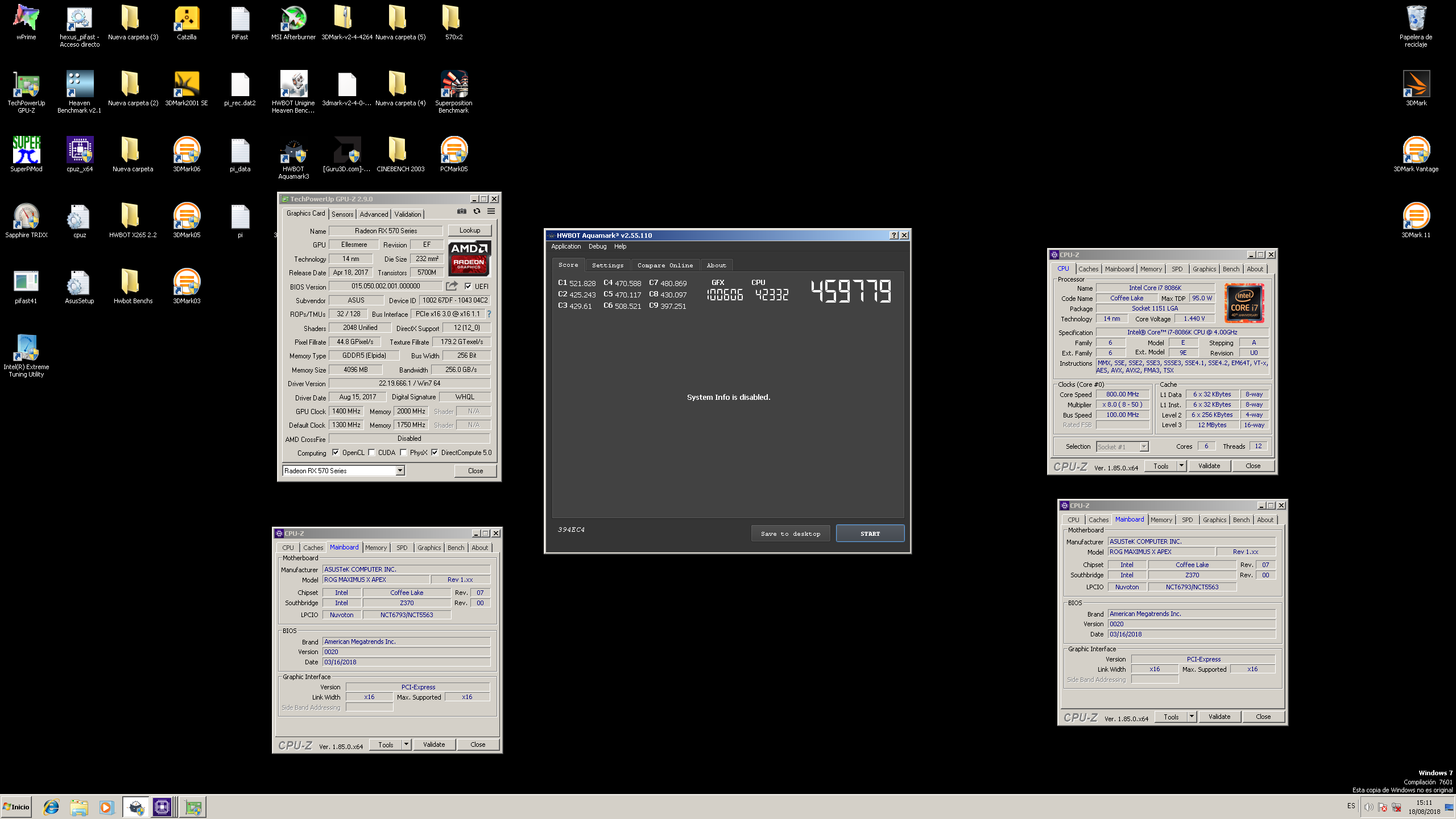Switch to Bench tab in lower right CPU-Z

(1241, 520)
